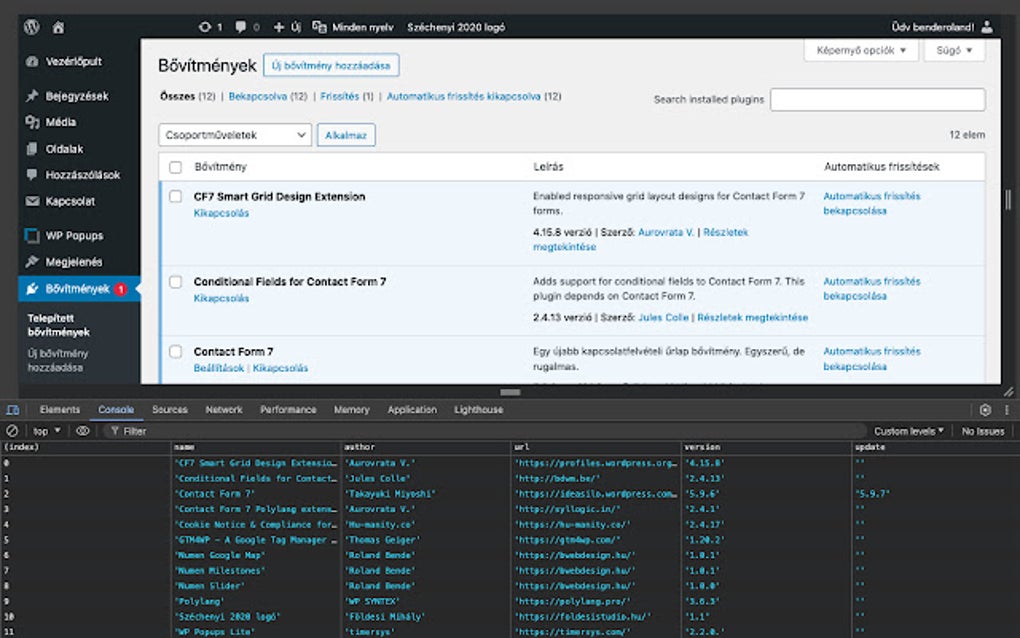Click the Új bővítmény hozzáadása button
The height and width of the screenshot is (638, 1020).
331,64
